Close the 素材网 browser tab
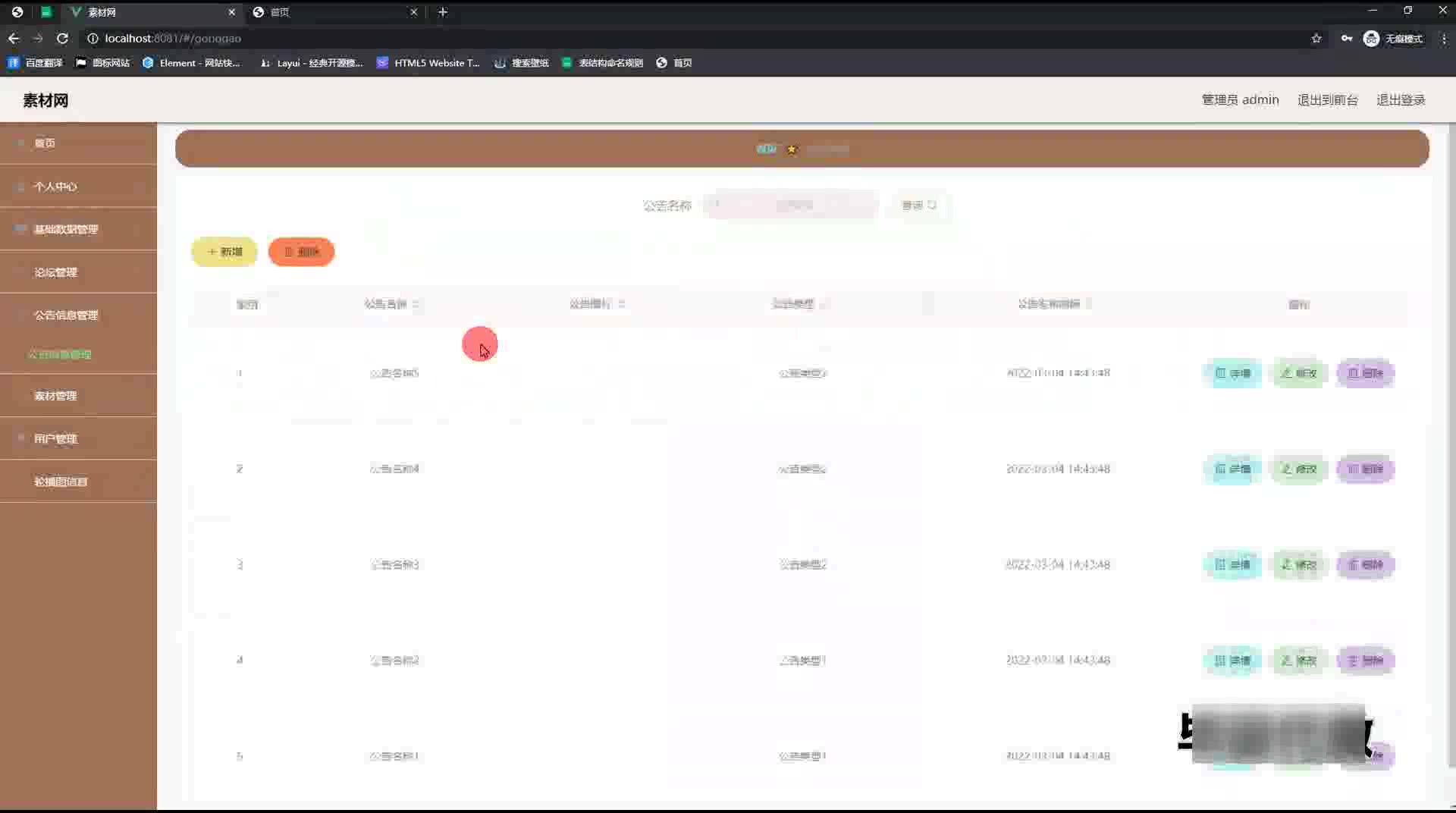 pos(232,12)
